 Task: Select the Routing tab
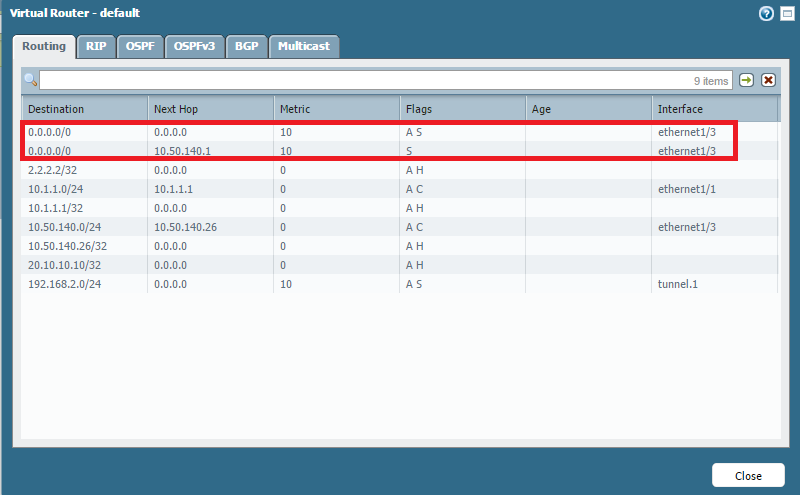[x=44, y=46]
